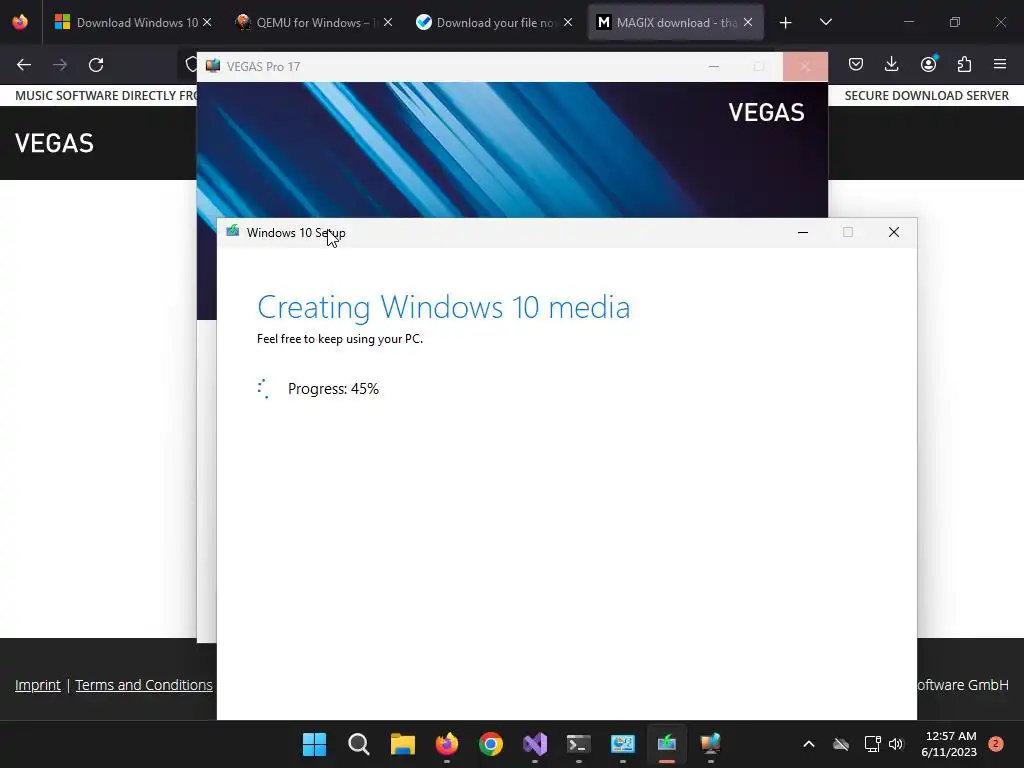This screenshot has height=768, width=1024.
Task: Open the Imprint link
Action: coord(38,685)
